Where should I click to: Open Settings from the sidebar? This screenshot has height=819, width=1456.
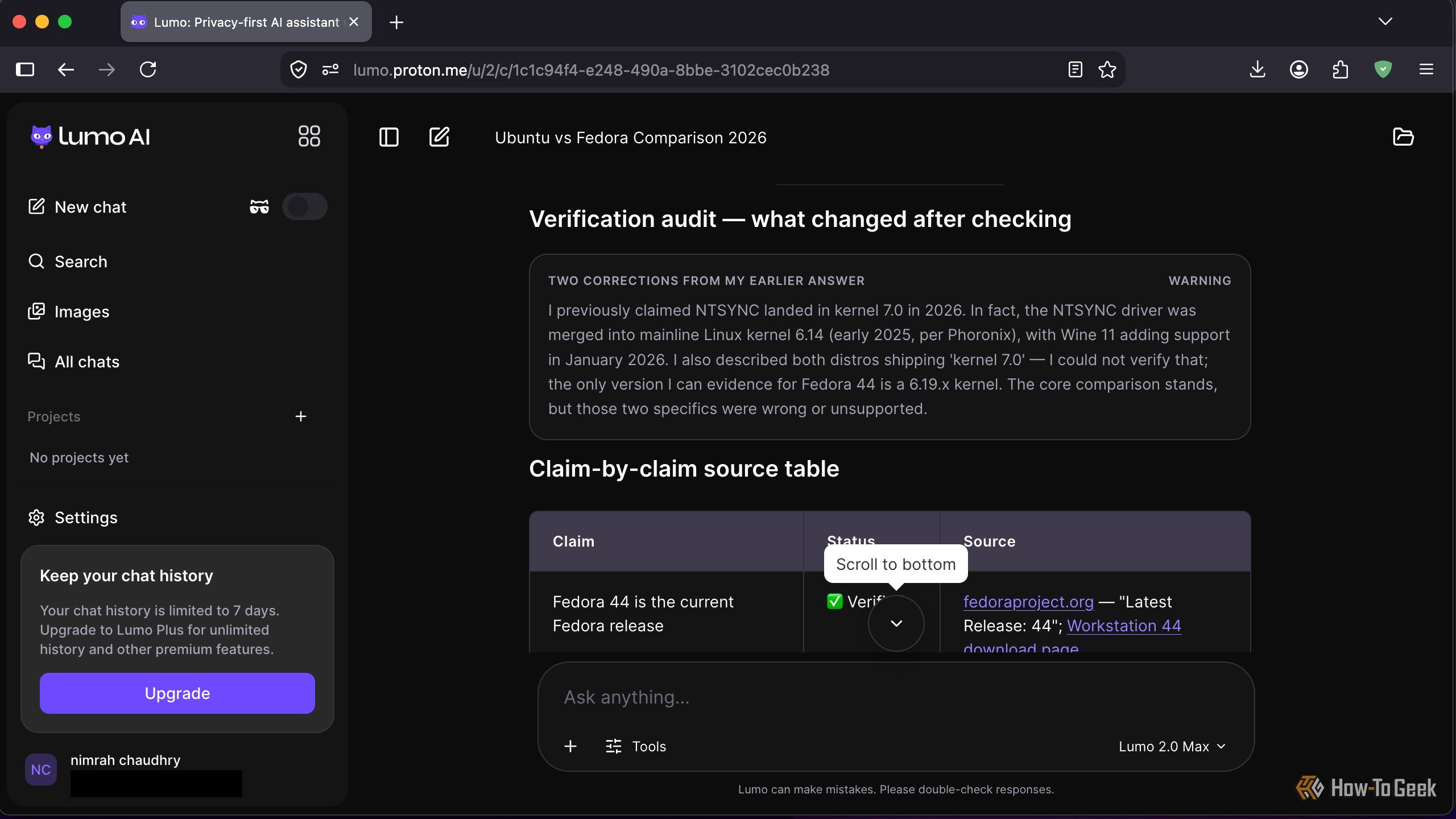(73, 518)
